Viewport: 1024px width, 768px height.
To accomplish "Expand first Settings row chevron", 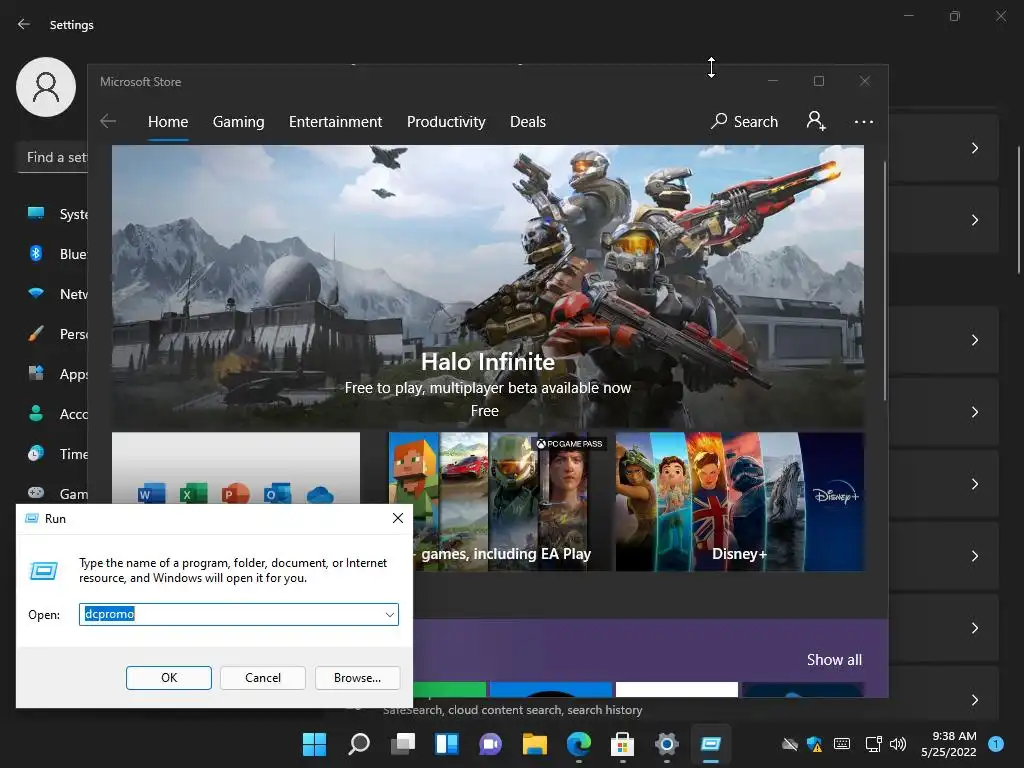I will click(x=974, y=148).
